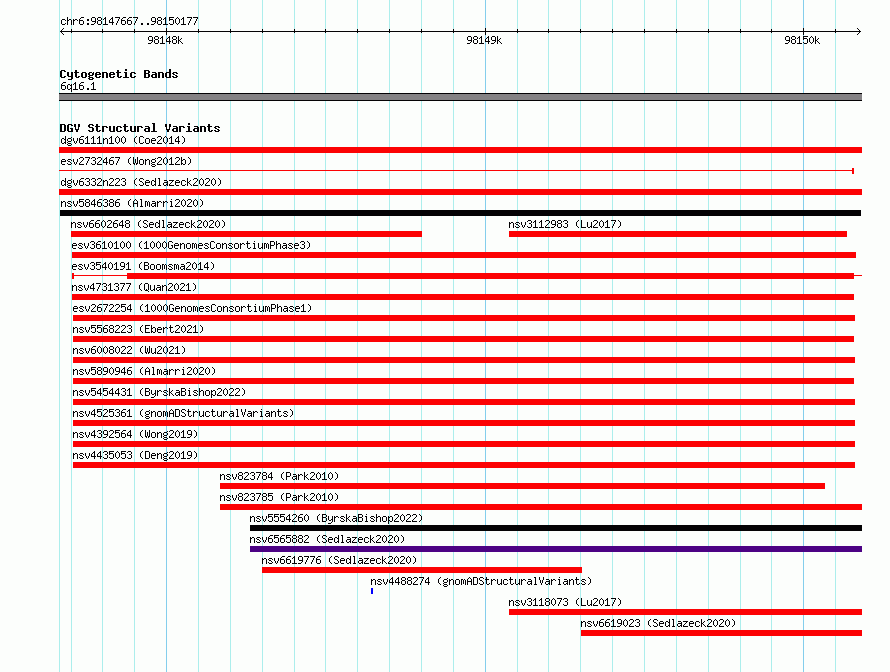The width and height of the screenshot is (890, 672).
Task: Click the left arrow of the ruler
Action: pyautogui.click(x=63, y=31)
